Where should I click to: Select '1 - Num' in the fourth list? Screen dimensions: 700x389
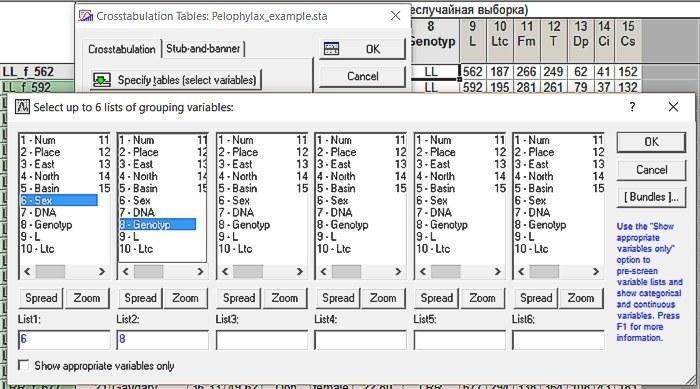334,140
